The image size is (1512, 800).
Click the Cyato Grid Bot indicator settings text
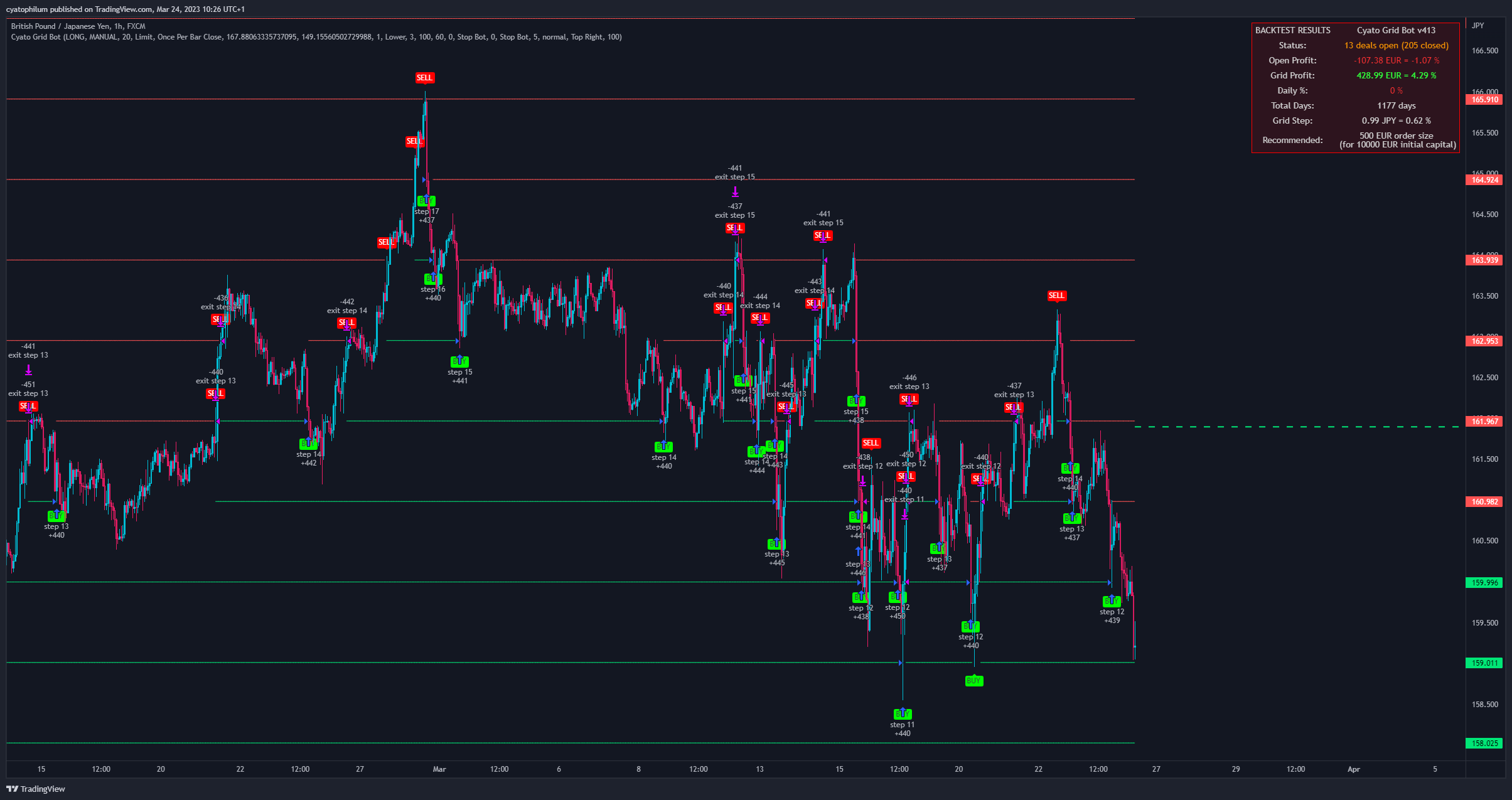click(x=316, y=37)
